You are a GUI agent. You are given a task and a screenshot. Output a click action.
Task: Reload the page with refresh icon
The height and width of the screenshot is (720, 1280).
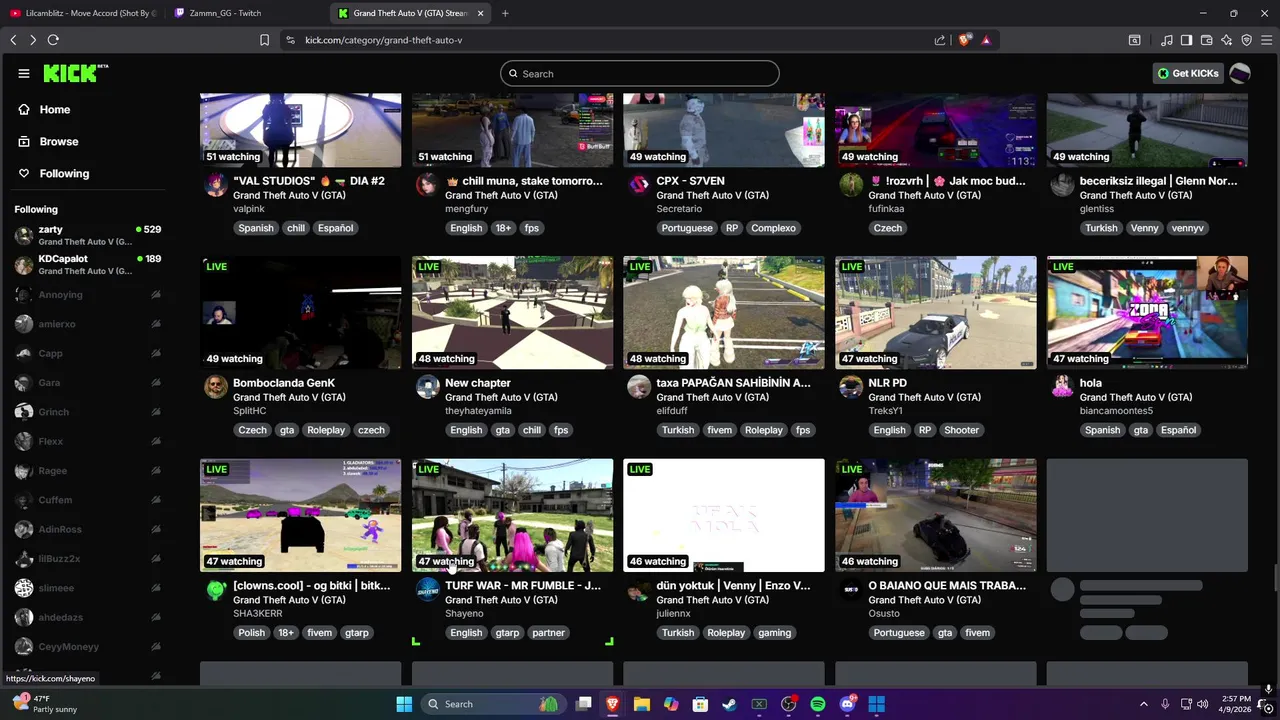click(x=53, y=40)
